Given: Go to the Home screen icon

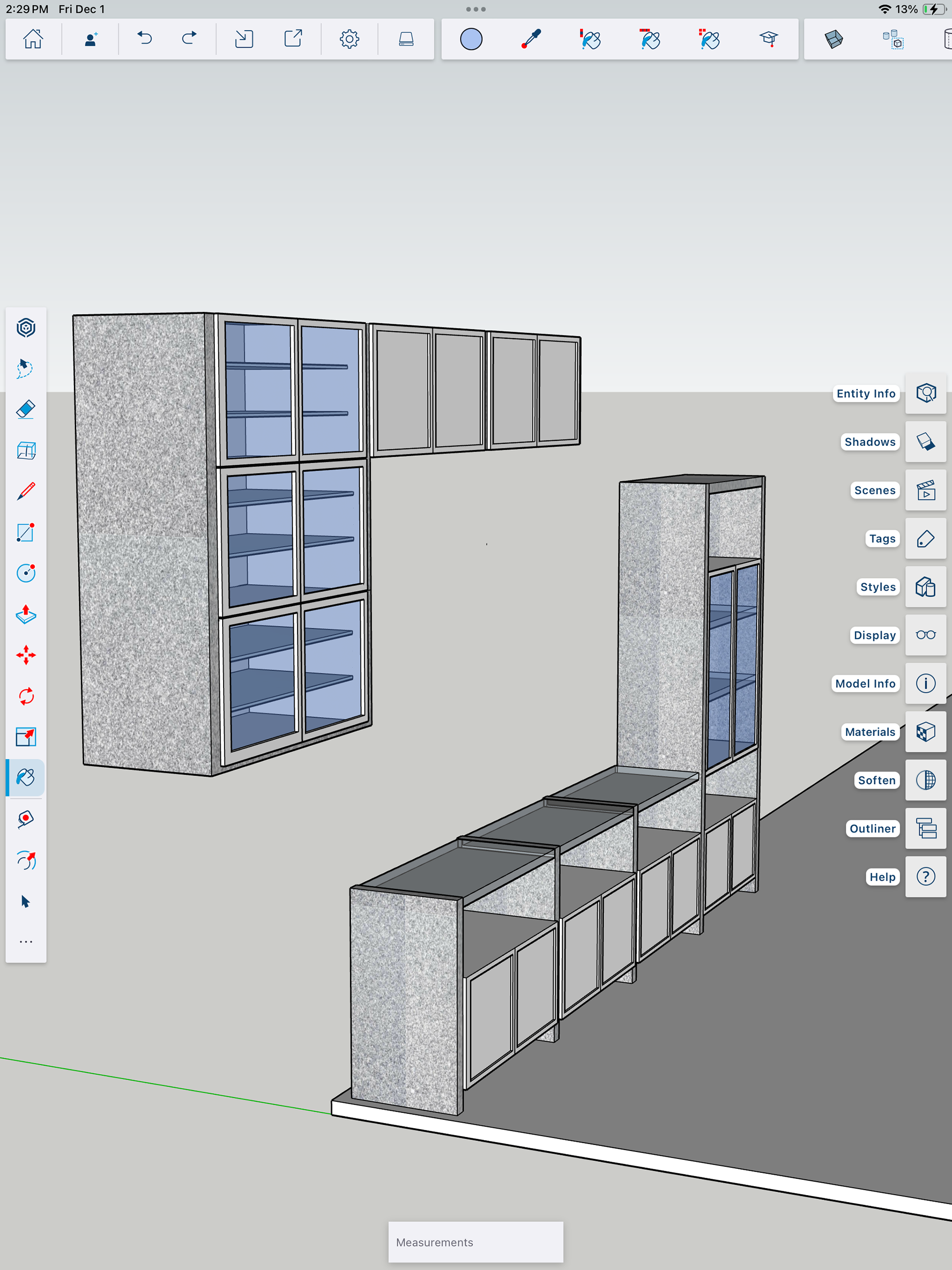Looking at the screenshot, I should (33, 39).
